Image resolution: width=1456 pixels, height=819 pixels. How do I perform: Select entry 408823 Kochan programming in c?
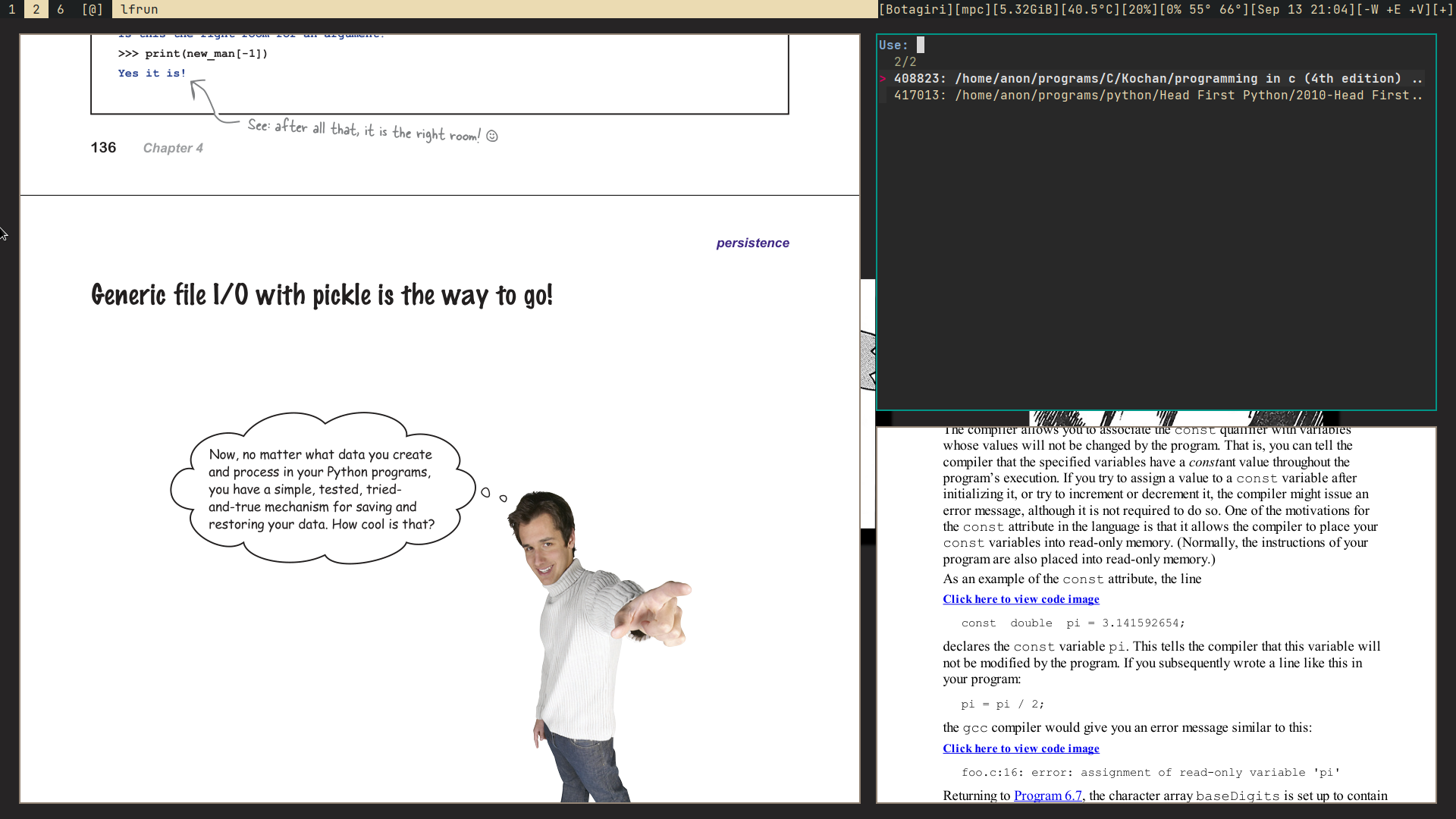[1151, 78]
